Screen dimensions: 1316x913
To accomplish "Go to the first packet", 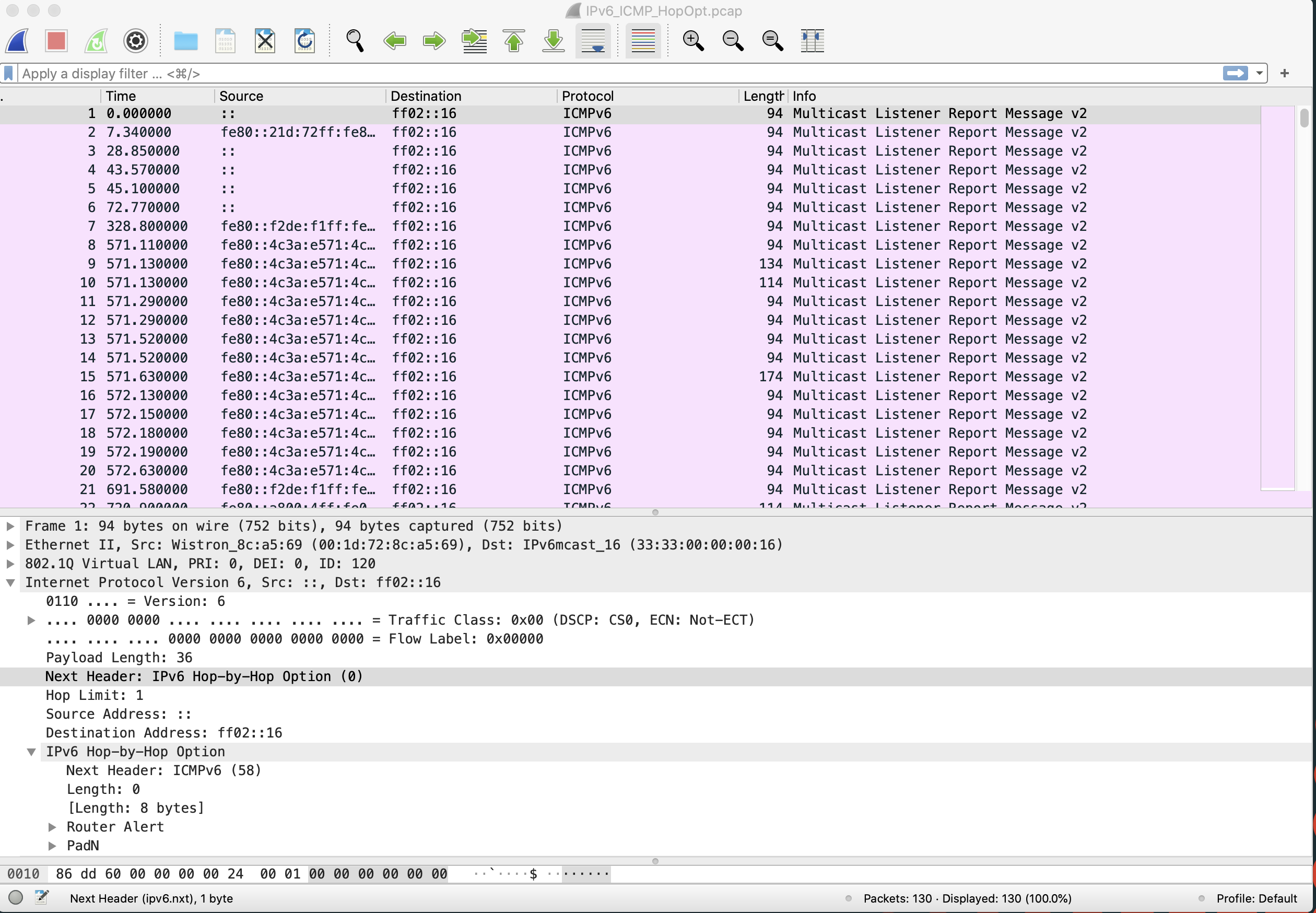I will tap(513, 41).
